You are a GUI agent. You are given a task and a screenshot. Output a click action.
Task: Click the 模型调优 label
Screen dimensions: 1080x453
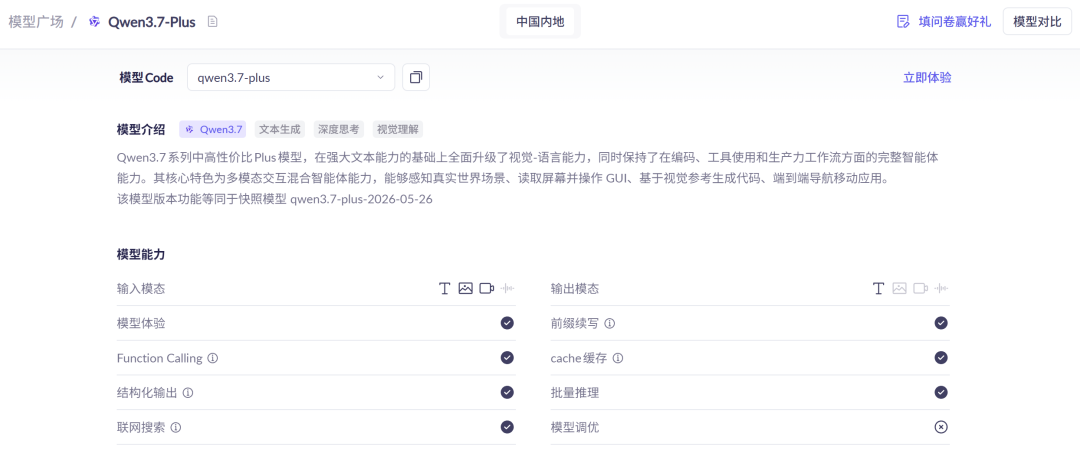click(574, 428)
